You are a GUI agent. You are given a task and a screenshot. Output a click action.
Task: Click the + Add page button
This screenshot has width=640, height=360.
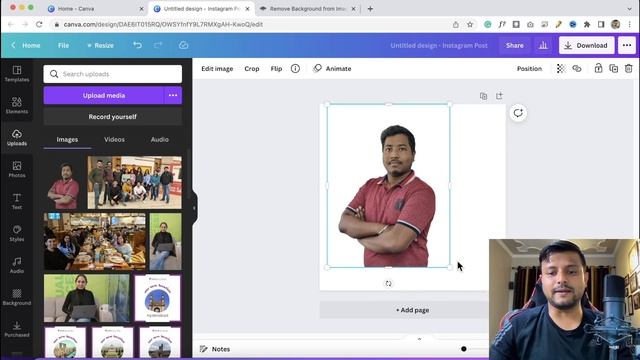pyautogui.click(x=412, y=310)
